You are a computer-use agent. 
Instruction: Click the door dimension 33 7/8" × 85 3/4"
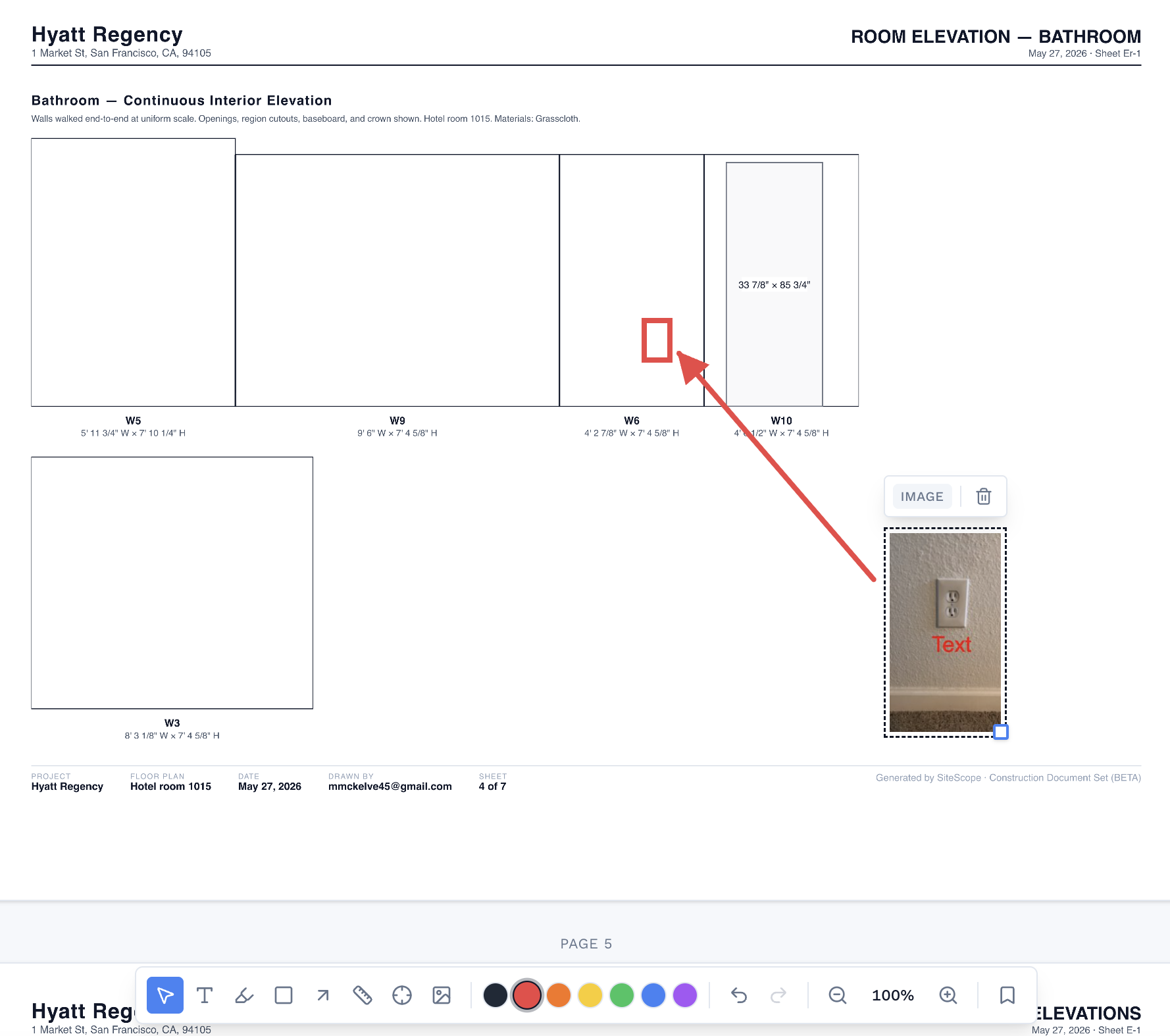(x=774, y=285)
